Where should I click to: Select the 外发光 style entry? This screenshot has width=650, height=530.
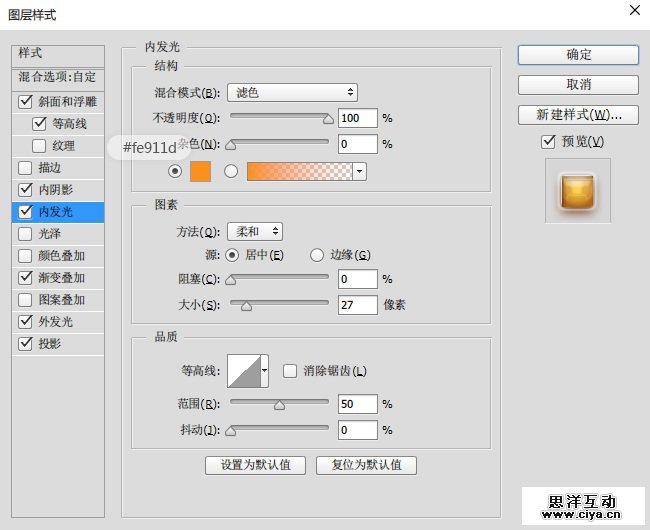(x=58, y=322)
